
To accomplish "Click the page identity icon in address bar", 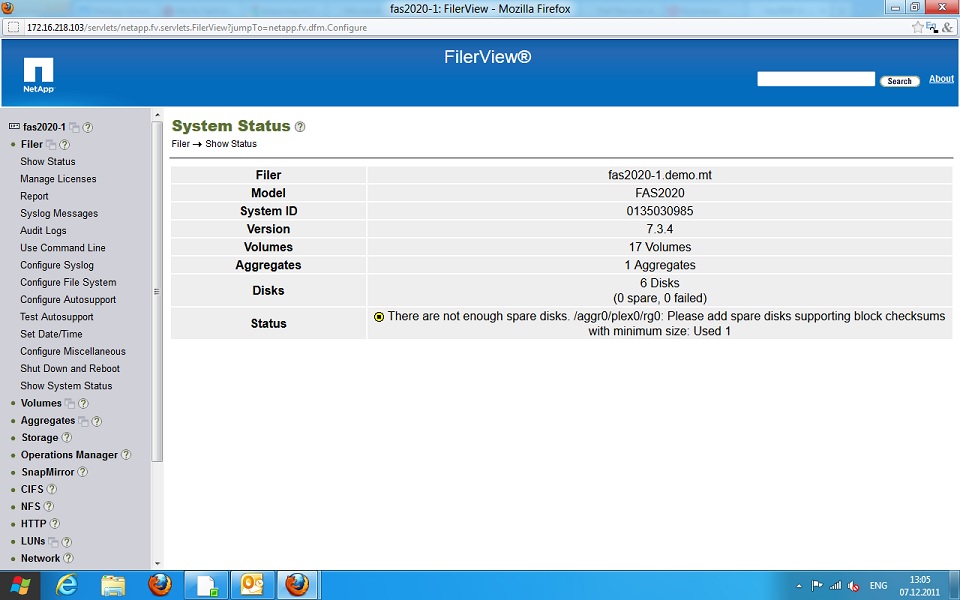I will (x=13, y=28).
